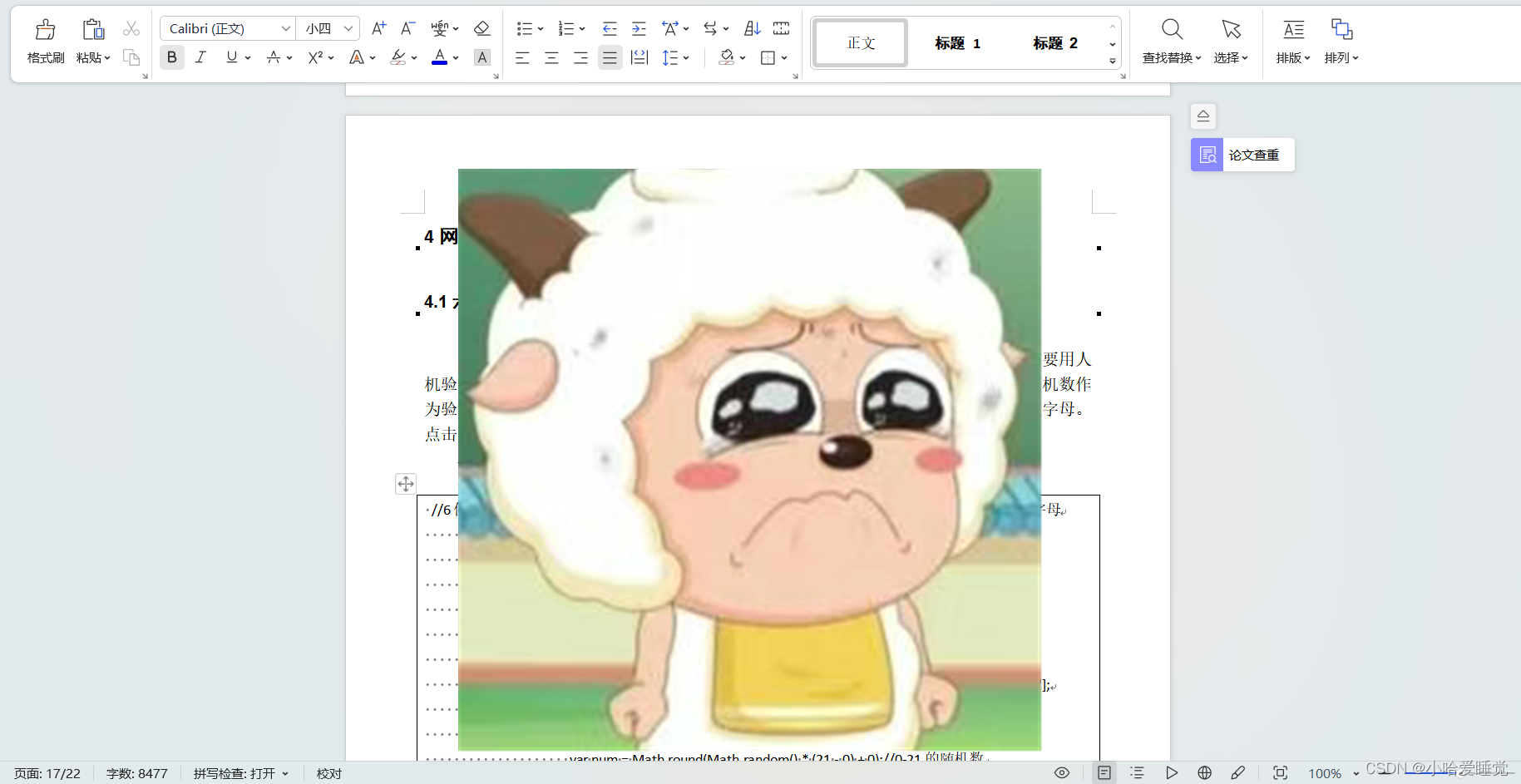
Task: Toggle the bulleted list formatting
Action: coord(526,27)
